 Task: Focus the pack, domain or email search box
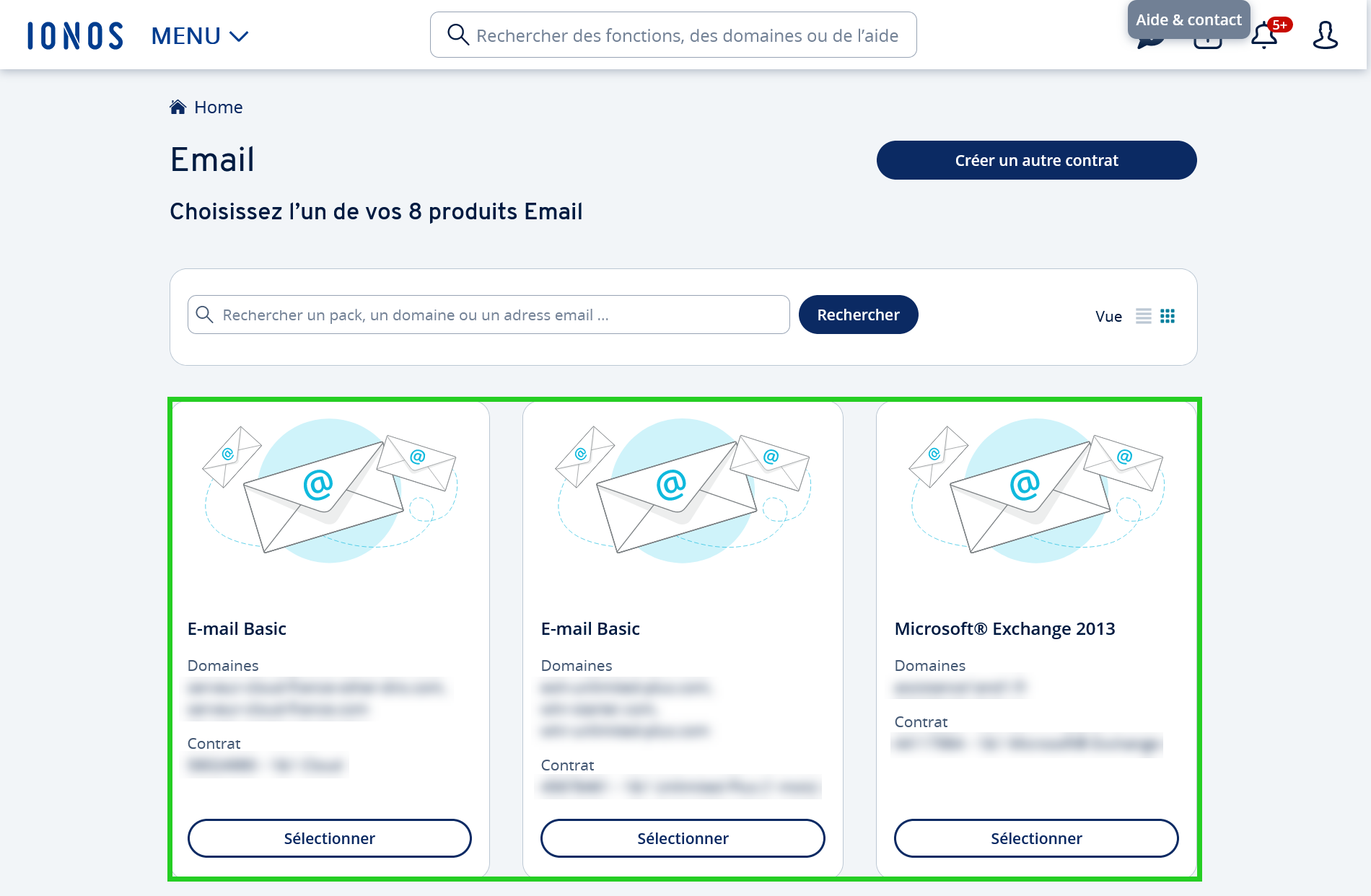coord(489,315)
